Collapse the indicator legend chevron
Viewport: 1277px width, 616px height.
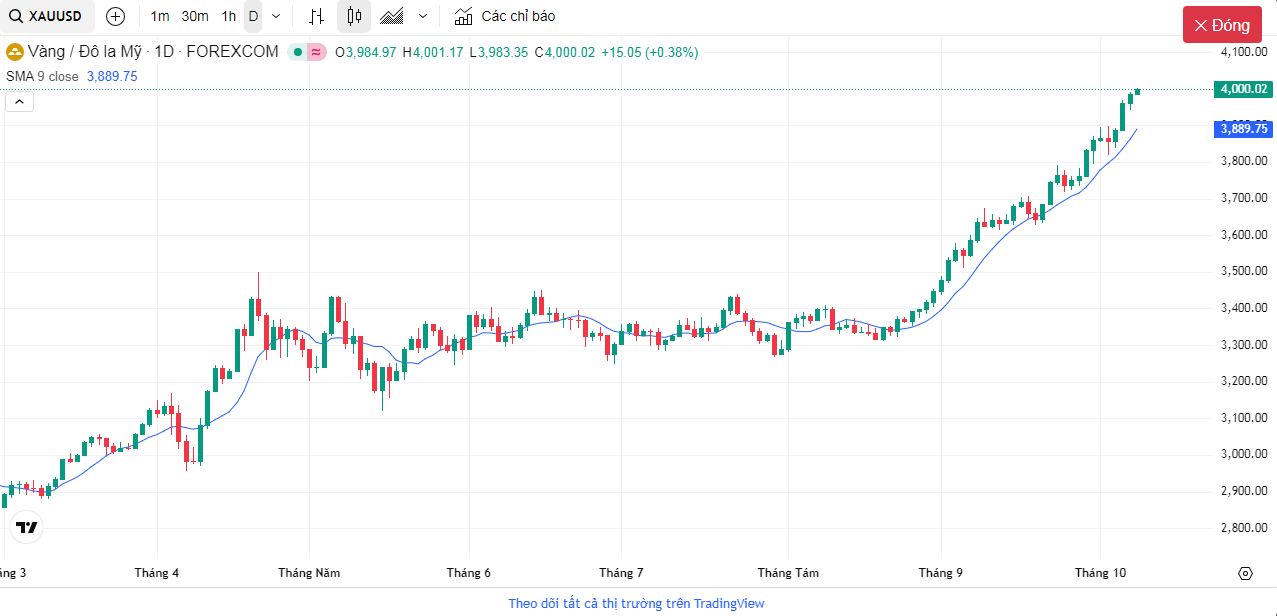tap(19, 101)
